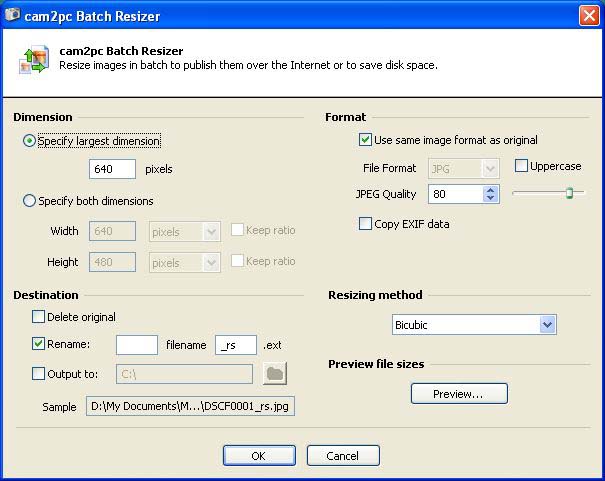
Task: Click the Sample path DSCF0001_rs.jpg field
Action: 190,406
